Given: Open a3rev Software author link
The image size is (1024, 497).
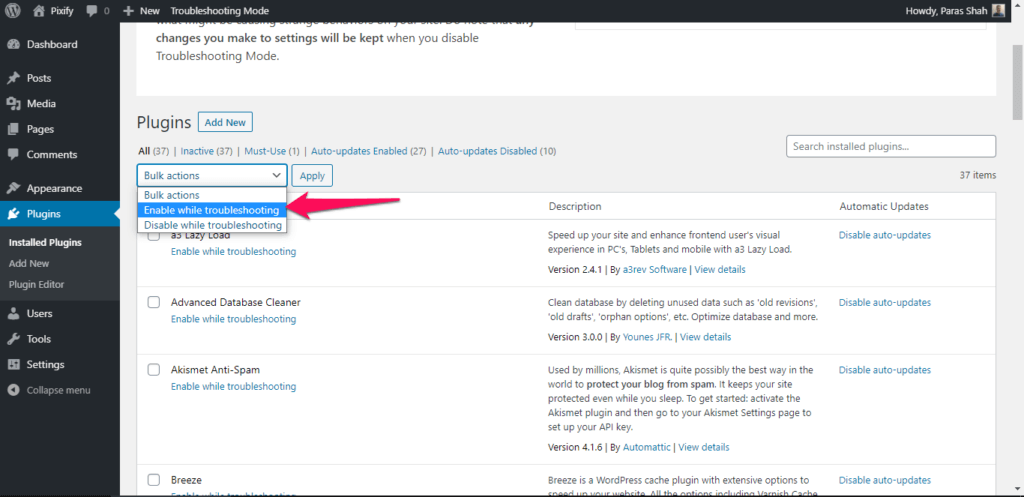Looking at the screenshot, I should coord(654,269).
